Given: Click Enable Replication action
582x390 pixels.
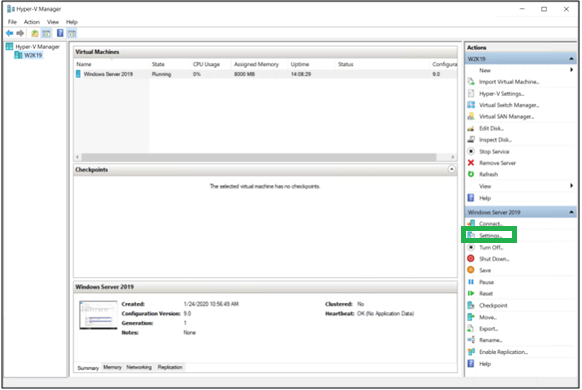Looking at the screenshot, I should tap(503, 352).
